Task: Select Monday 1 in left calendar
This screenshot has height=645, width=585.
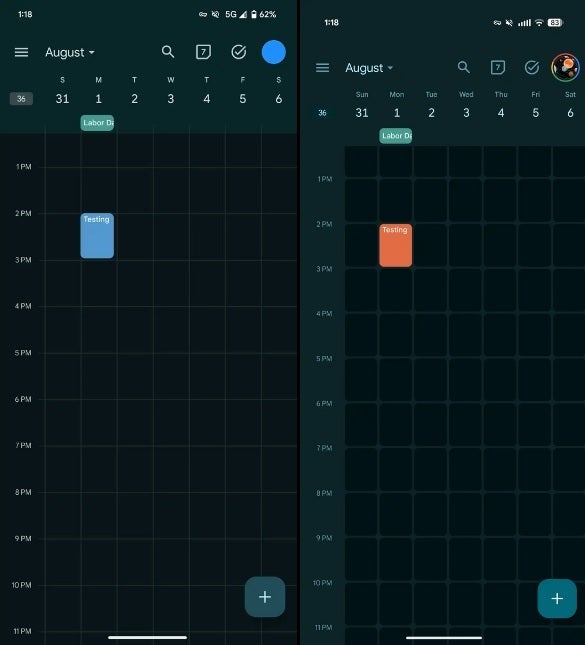Action: click(98, 99)
